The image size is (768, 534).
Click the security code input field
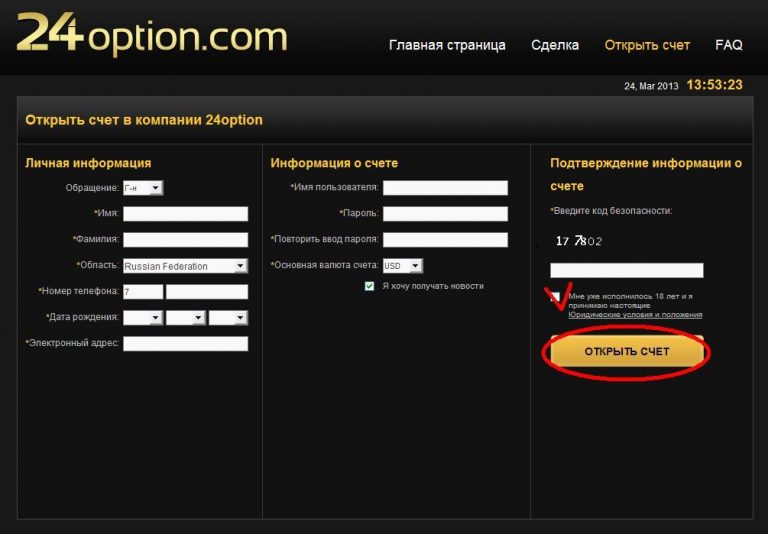(627, 270)
